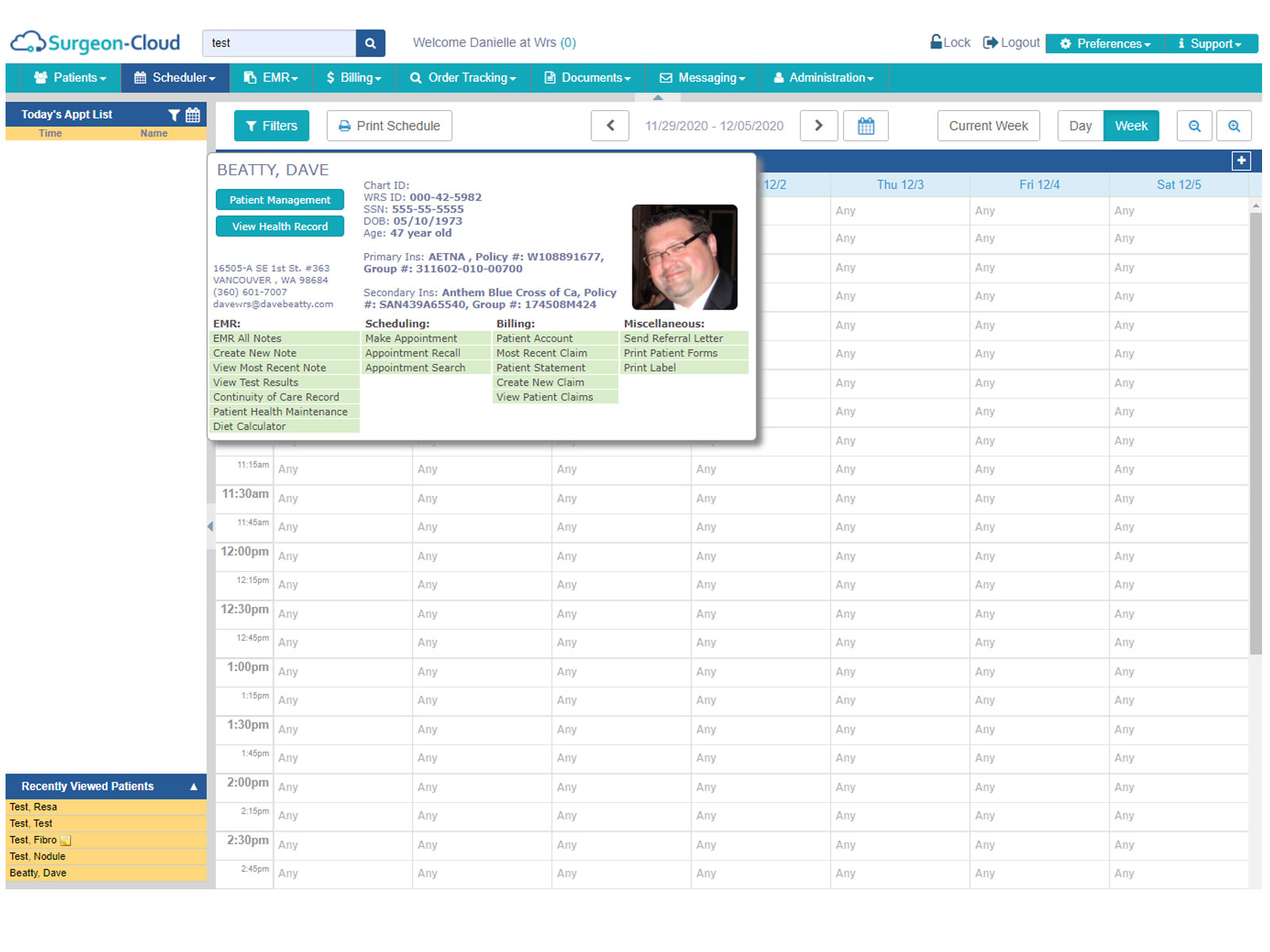Click the search magnifier button
The width and height of the screenshot is (1270, 952).
coord(370,43)
